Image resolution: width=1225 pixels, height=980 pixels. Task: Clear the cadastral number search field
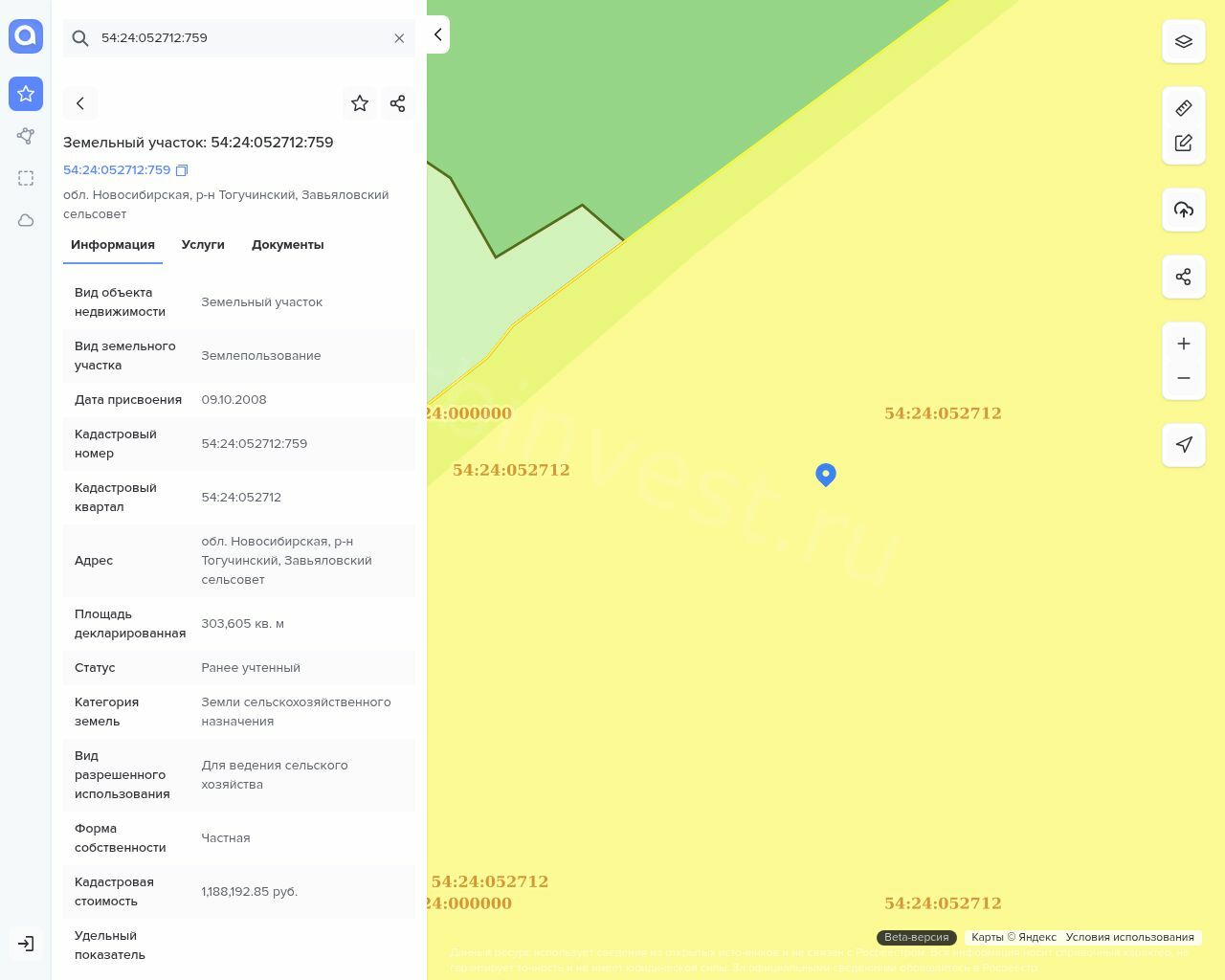point(399,38)
